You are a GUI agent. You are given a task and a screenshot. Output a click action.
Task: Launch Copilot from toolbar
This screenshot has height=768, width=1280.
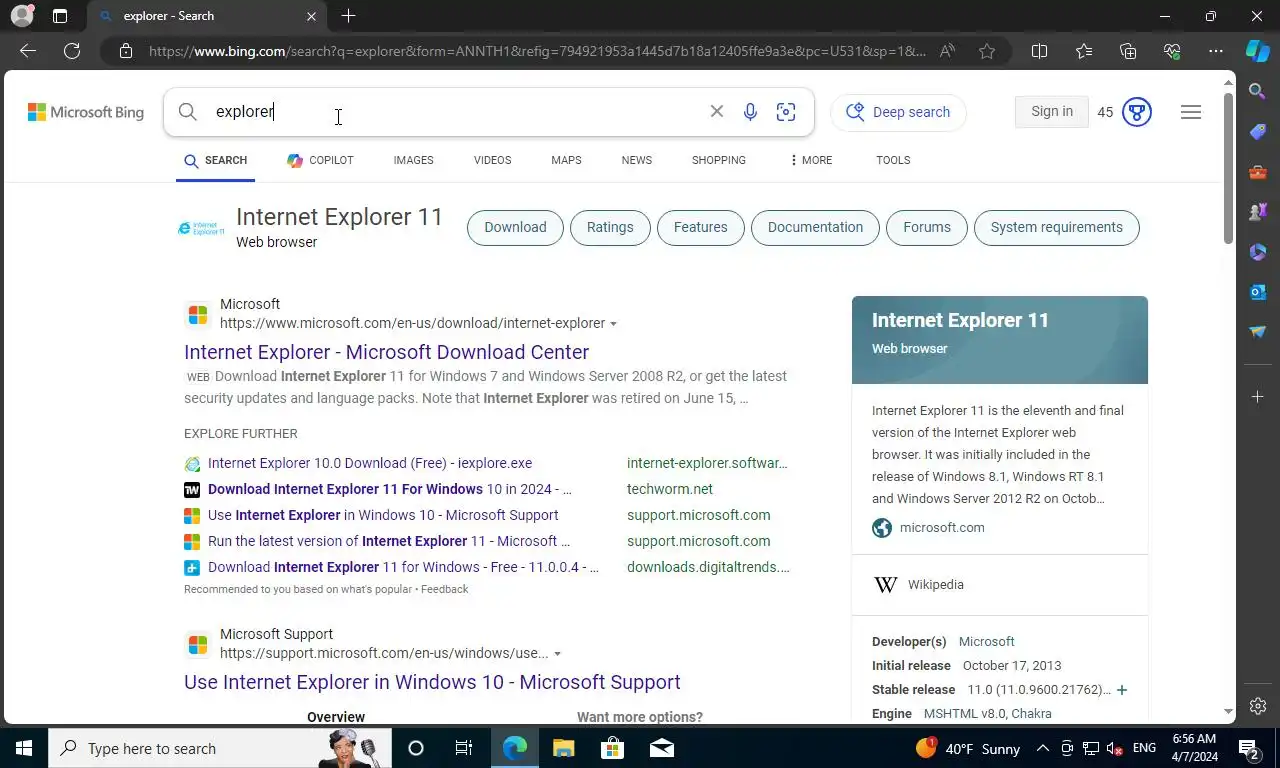pyautogui.click(x=1258, y=51)
